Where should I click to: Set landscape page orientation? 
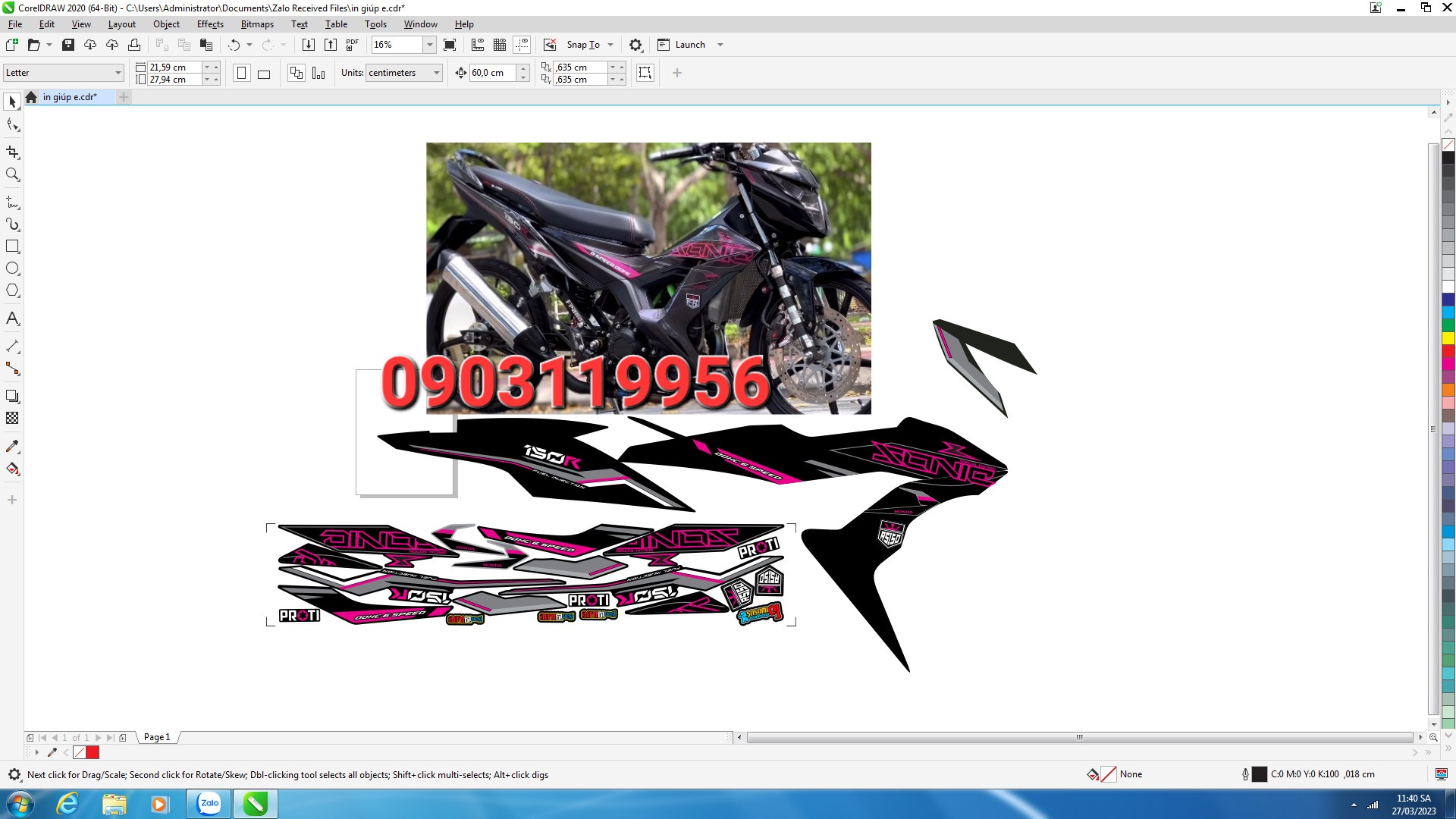[x=264, y=73]
